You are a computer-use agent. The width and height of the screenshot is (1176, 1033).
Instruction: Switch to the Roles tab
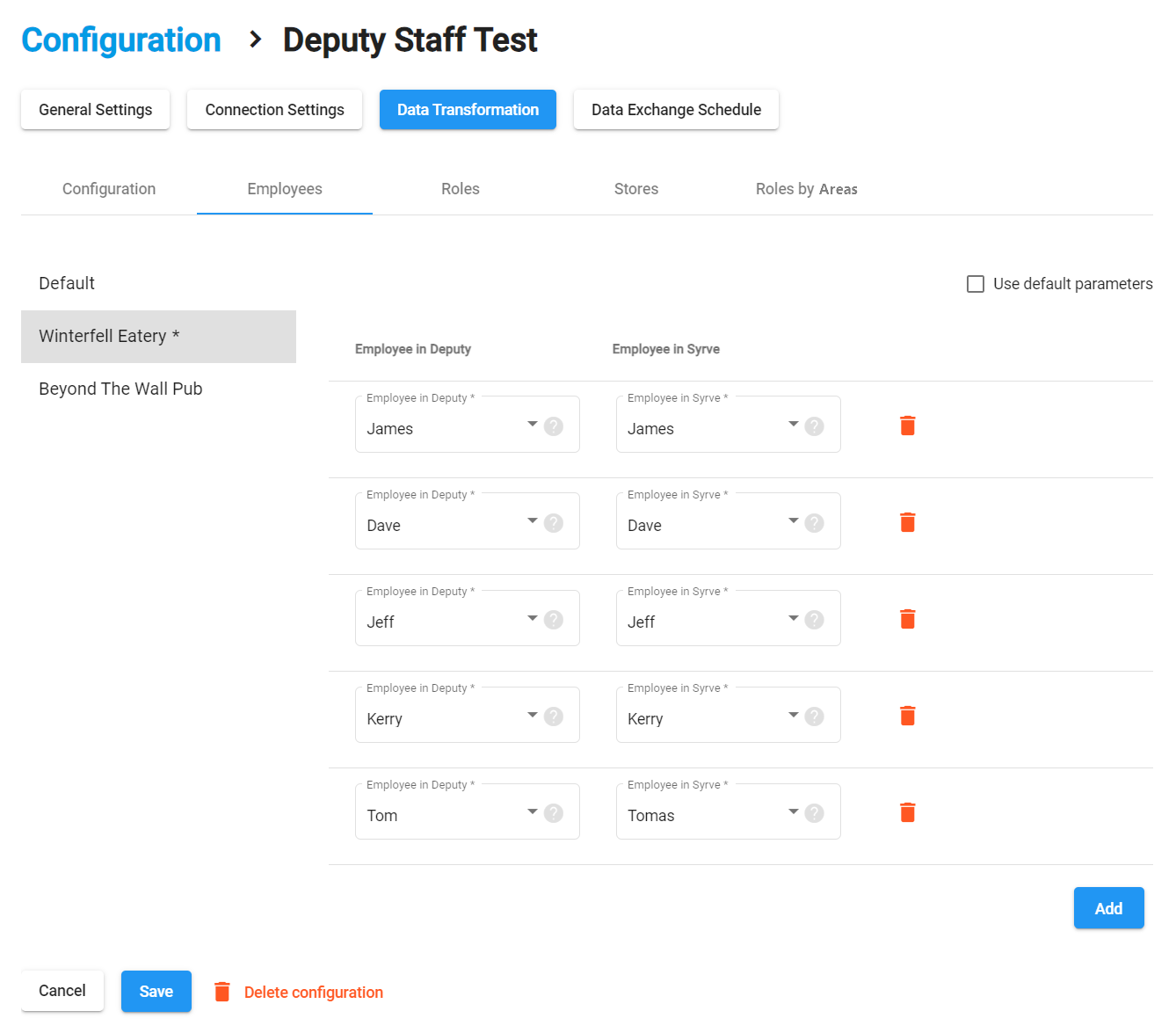[x=461, y=189]
